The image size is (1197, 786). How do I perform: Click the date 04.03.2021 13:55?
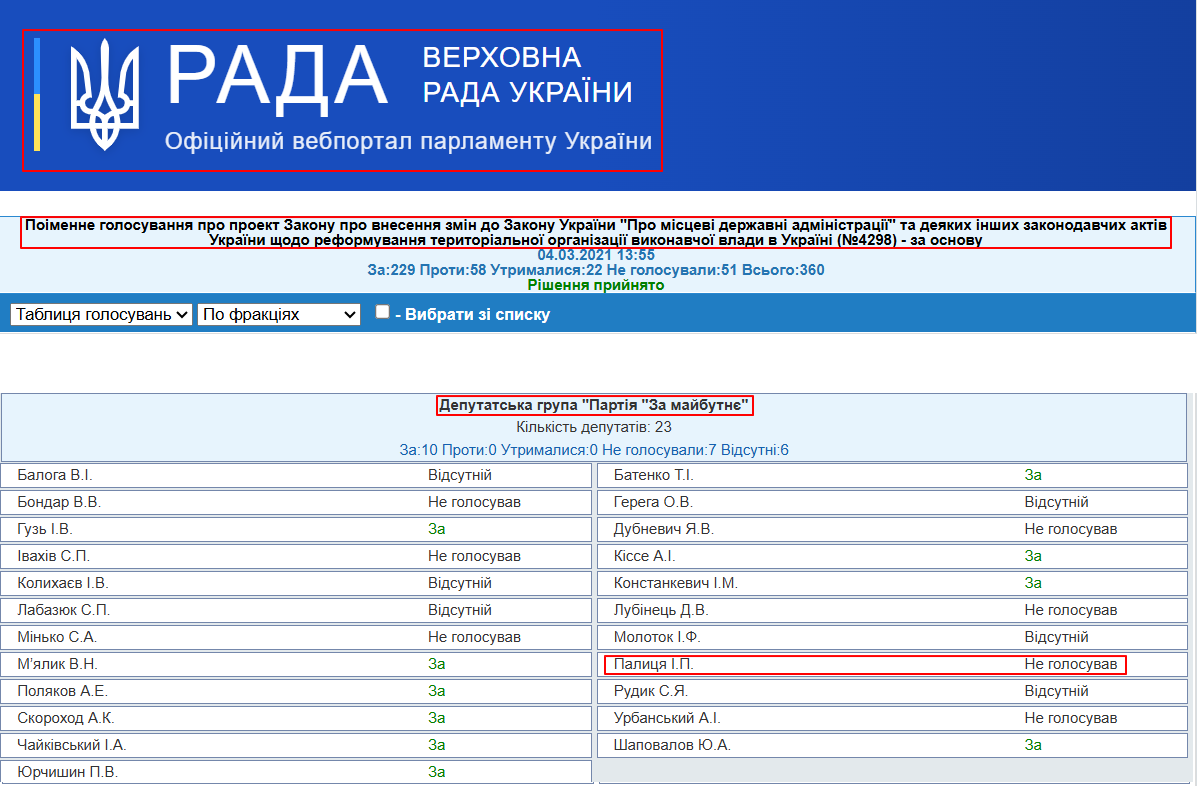595,255
